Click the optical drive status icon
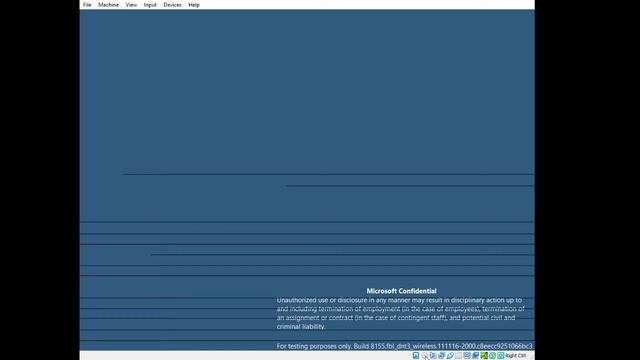The image size is (640, 360). [424, 356]
